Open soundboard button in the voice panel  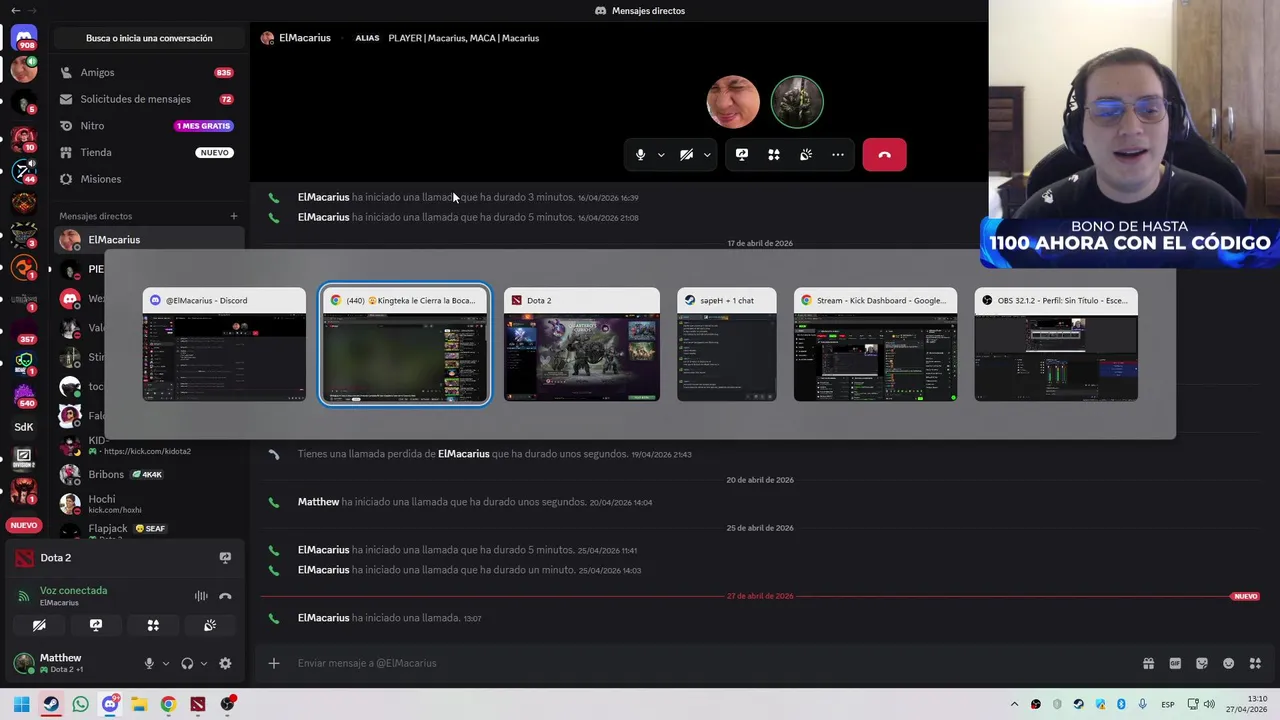pyautogui.click(x=210, y=625)
